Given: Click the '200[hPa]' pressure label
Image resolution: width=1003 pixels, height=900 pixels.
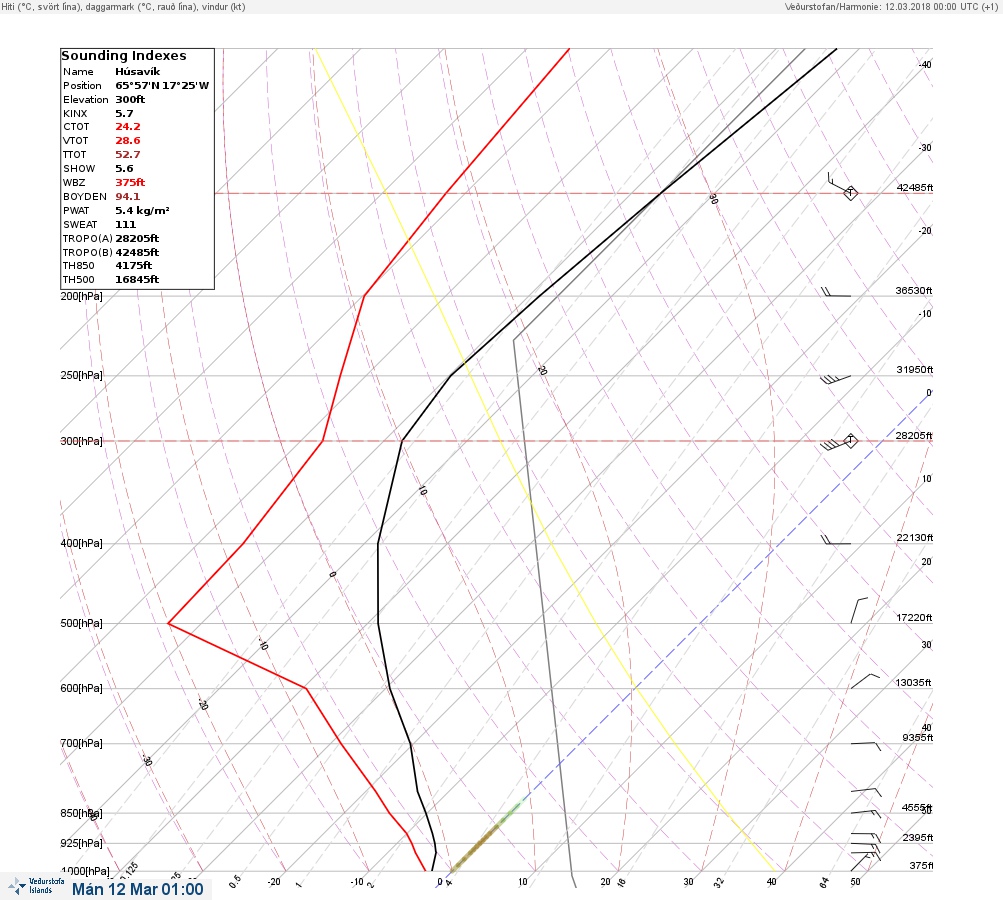Looking at the screenshot, I should (x=81, y=296).
